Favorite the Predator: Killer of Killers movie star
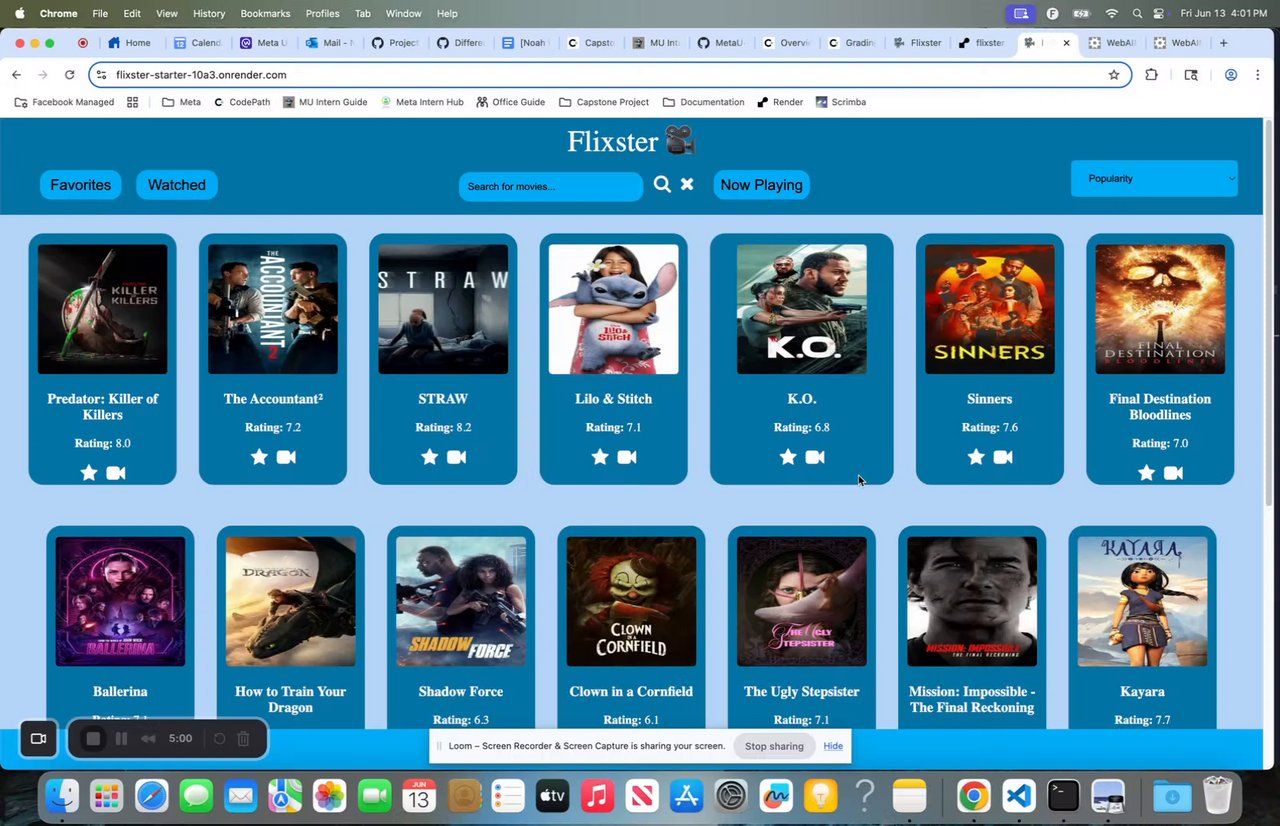 [x=89, y=473]
